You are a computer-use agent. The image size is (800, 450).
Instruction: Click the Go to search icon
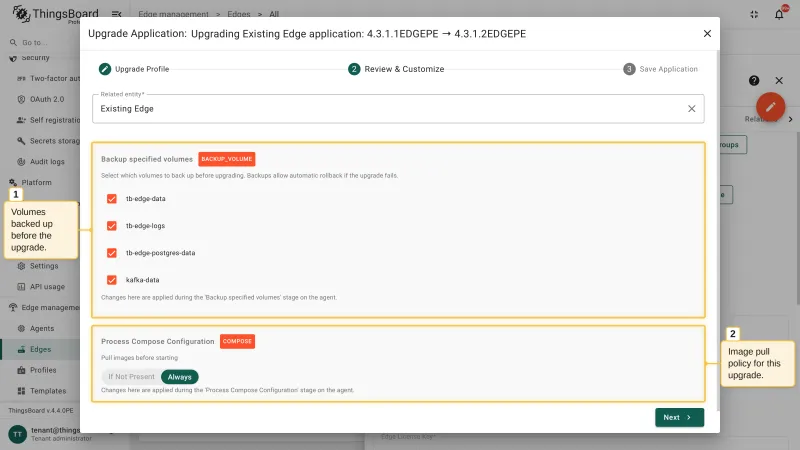click(13, 43)
